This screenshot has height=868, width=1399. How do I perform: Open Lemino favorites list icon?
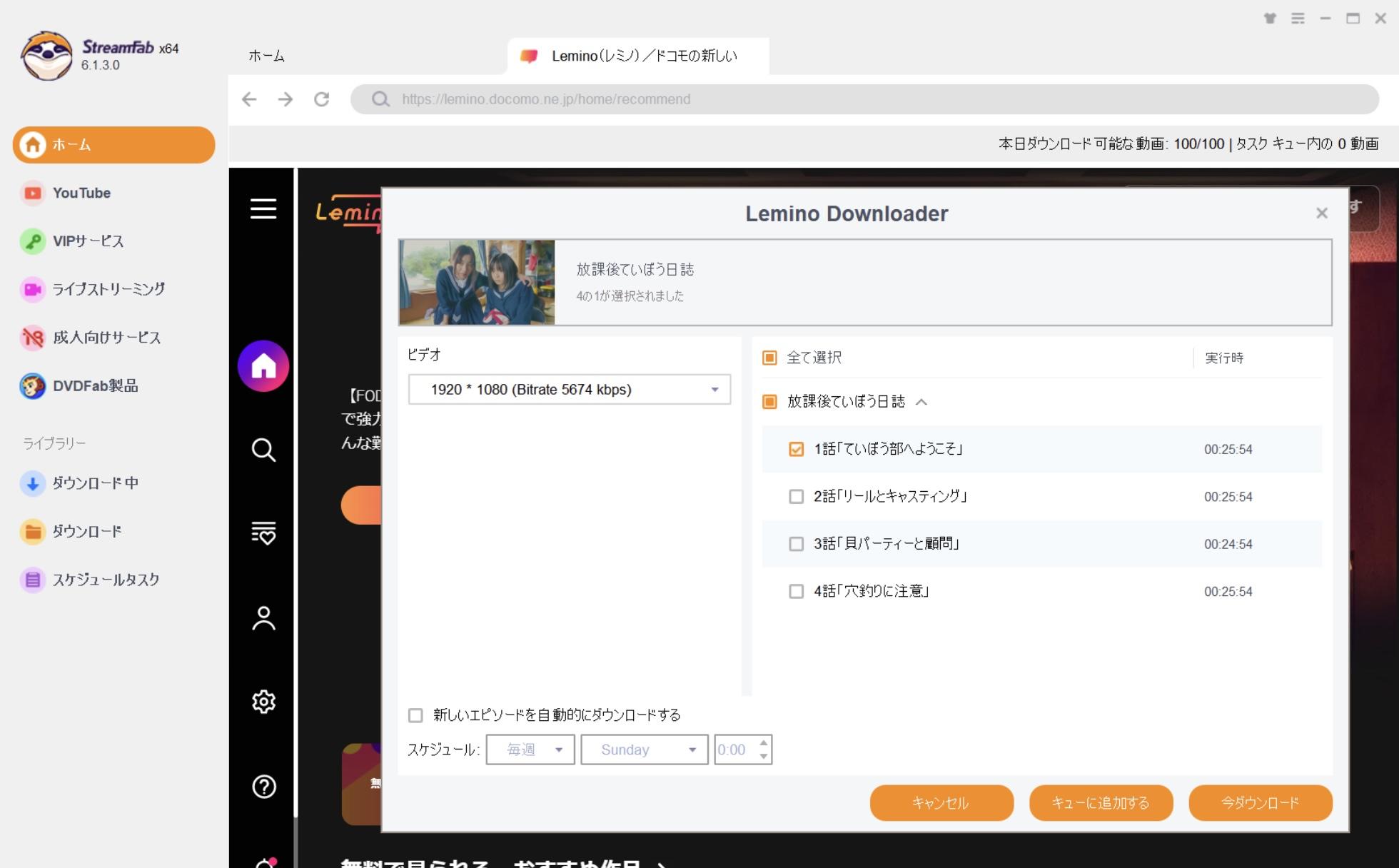click(263, 533)
